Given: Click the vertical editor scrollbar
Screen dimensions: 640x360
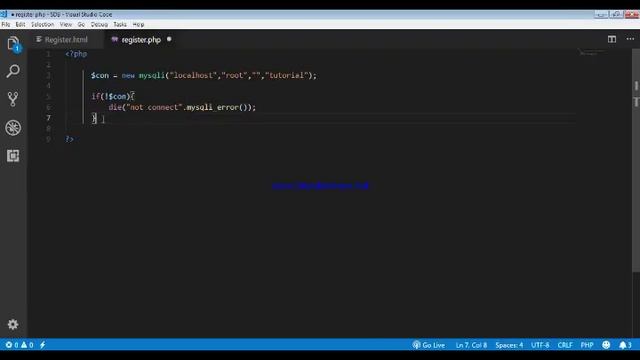Looking at the screenshot, I should [x=636, y=160].
